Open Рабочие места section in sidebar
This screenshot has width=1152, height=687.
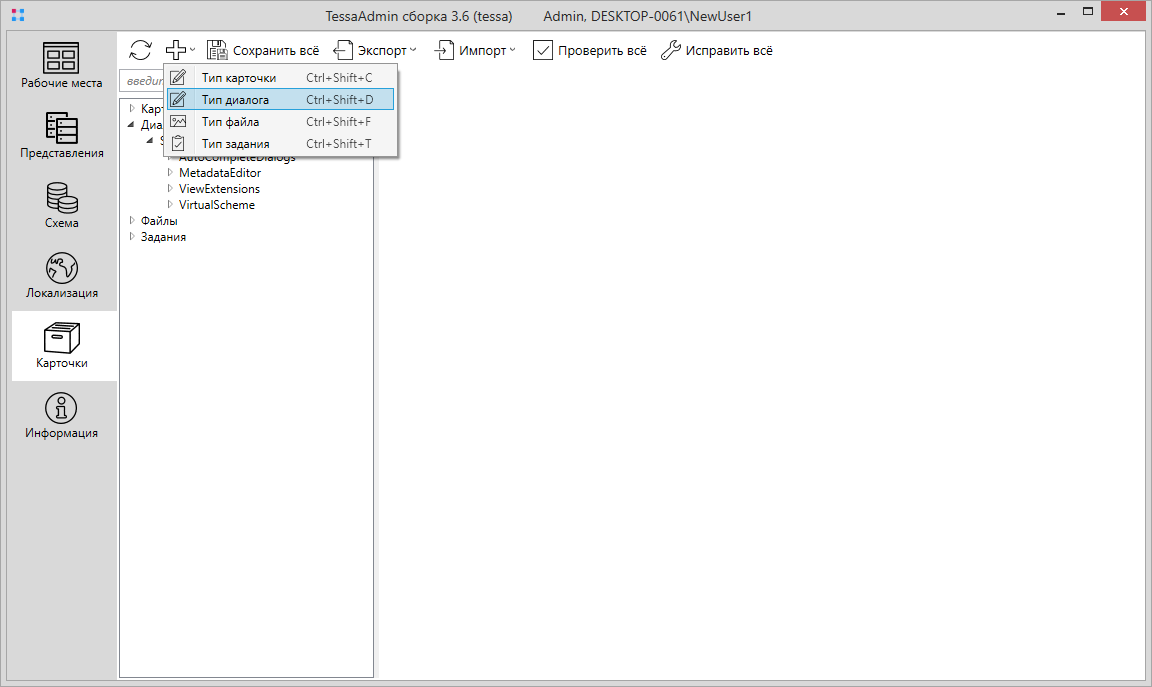pyautogui.click(x=62, y=65)
